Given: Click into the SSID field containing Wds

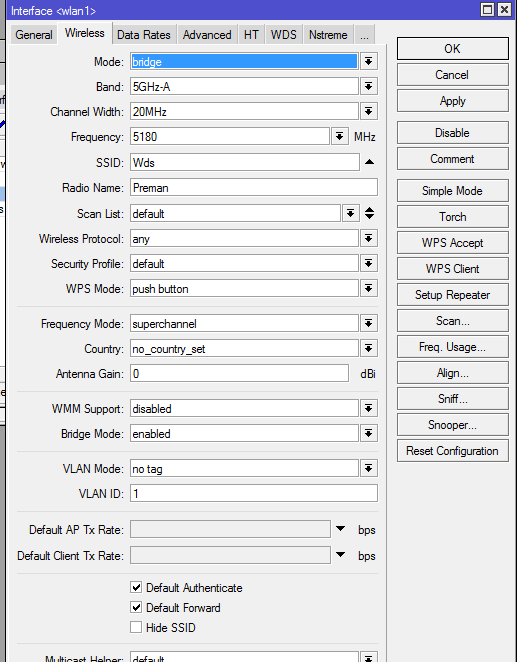Looking at the screenshot, I should (x=245, y=163).
